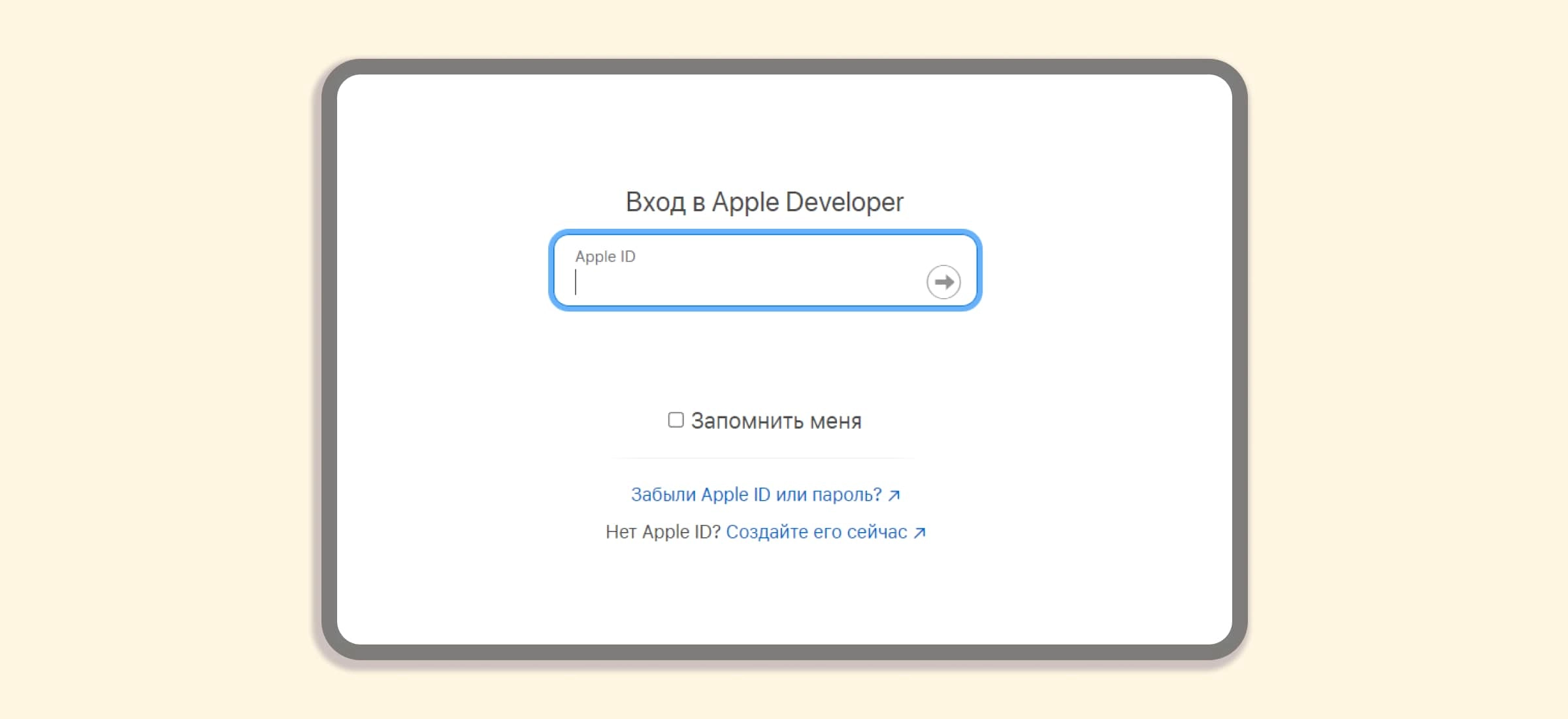This screenshot has height=719, width=1568.
Task: Click the "Вход в Apple Developer" heading
Action: (764, 202)
